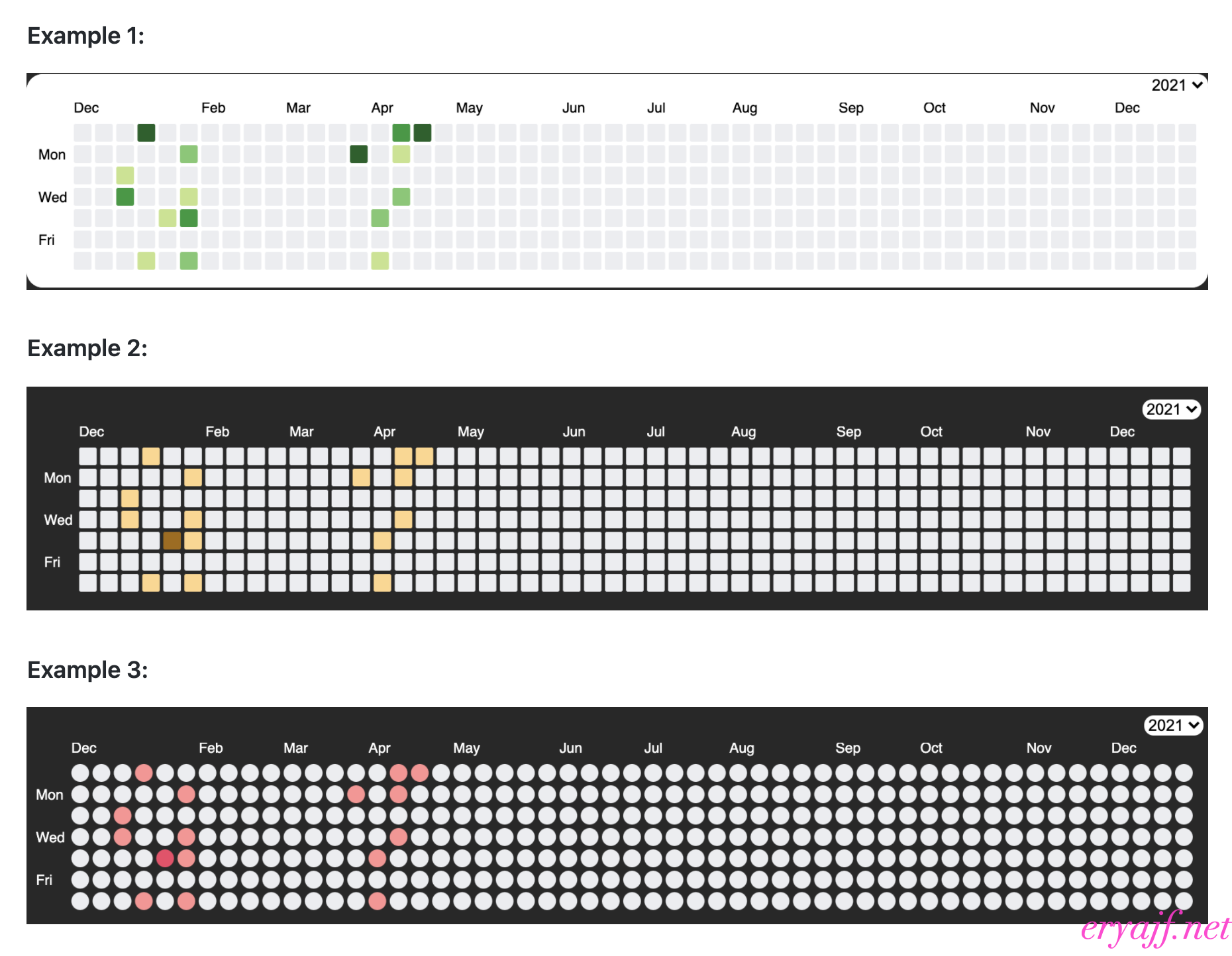The width and height of the screenshot is (1232, 956).
Task: Select the only colored cell in Example 1's Tuesday row
Action: point(125,175)
